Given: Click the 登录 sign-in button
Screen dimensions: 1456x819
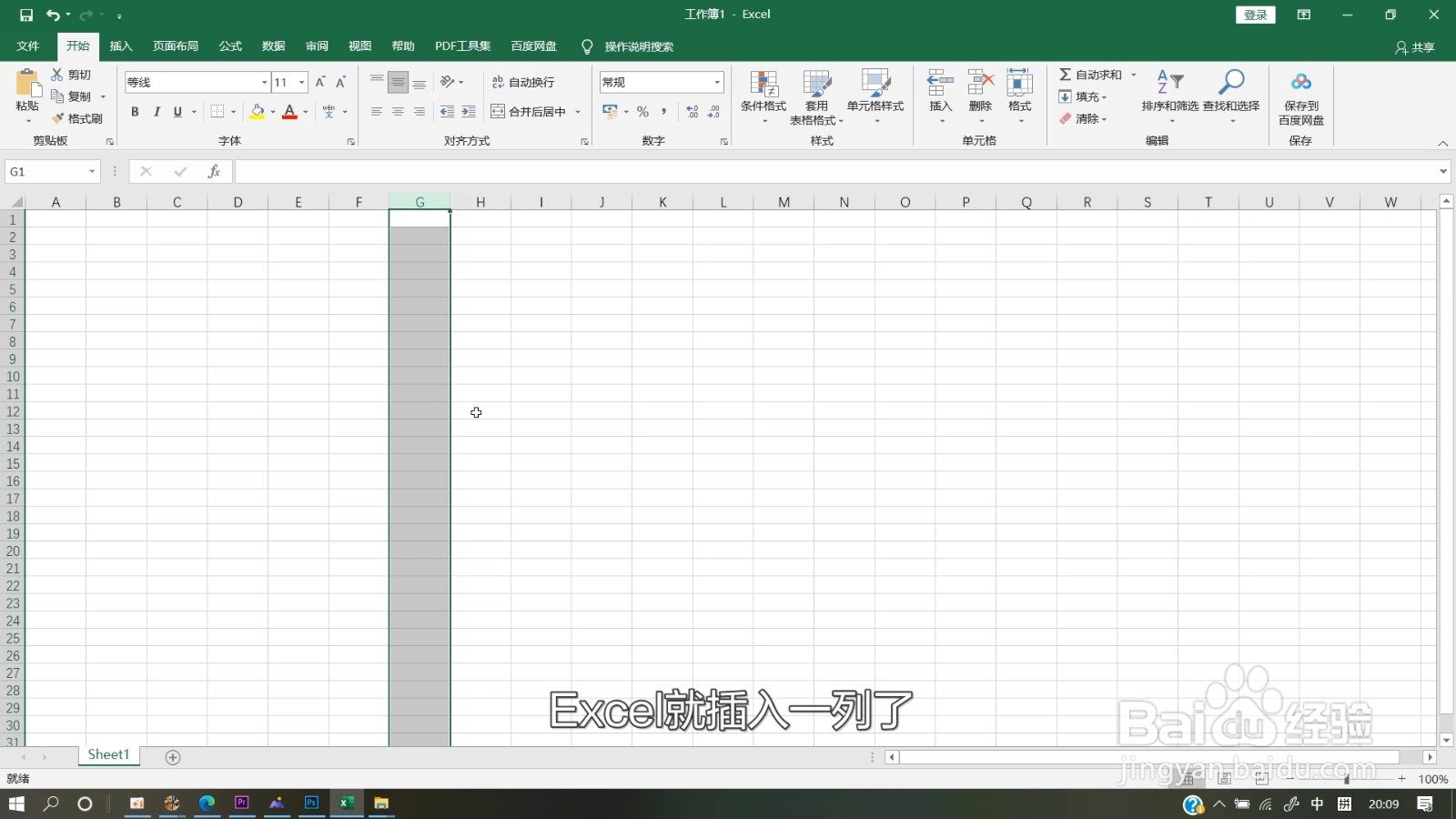Looking at the screenshot, I should [1256, 15].
